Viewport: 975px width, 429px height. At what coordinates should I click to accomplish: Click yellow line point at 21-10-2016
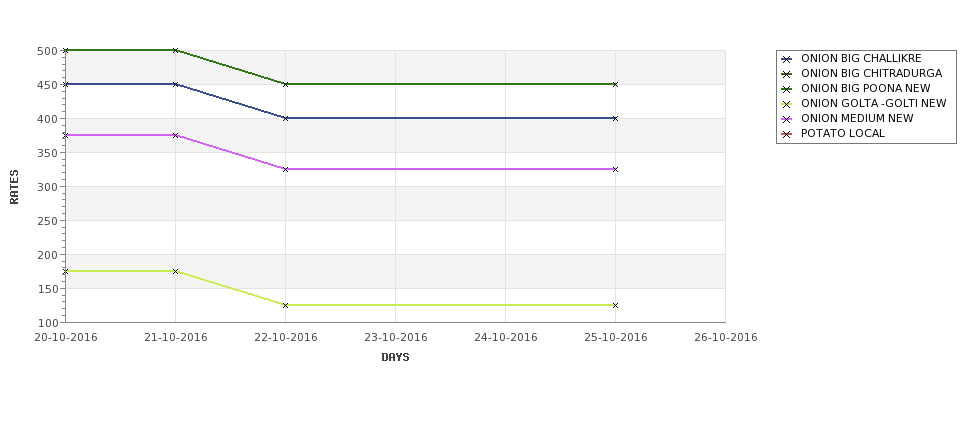[175, 271]
